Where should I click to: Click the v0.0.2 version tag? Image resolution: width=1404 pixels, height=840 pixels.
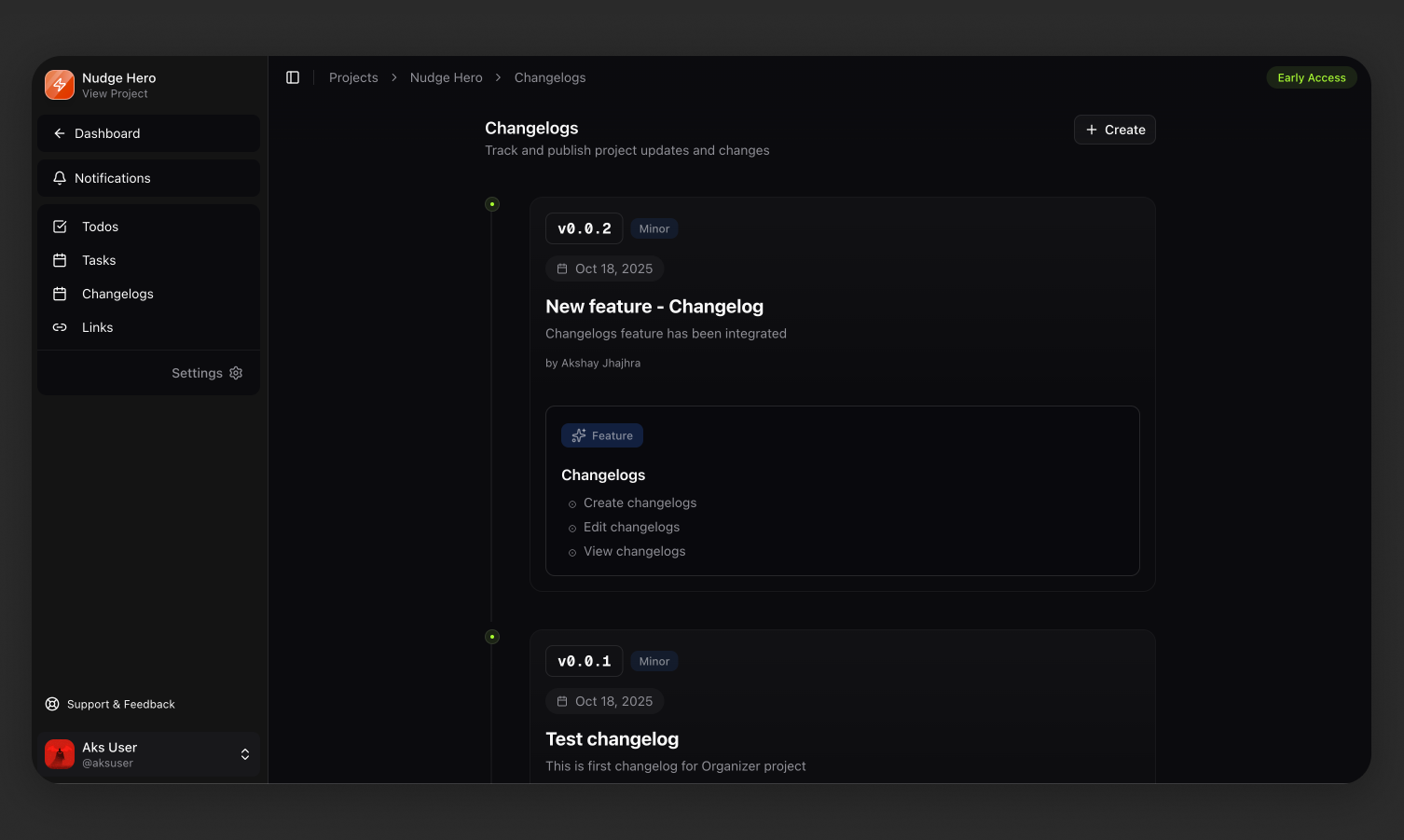click(585, 228)
